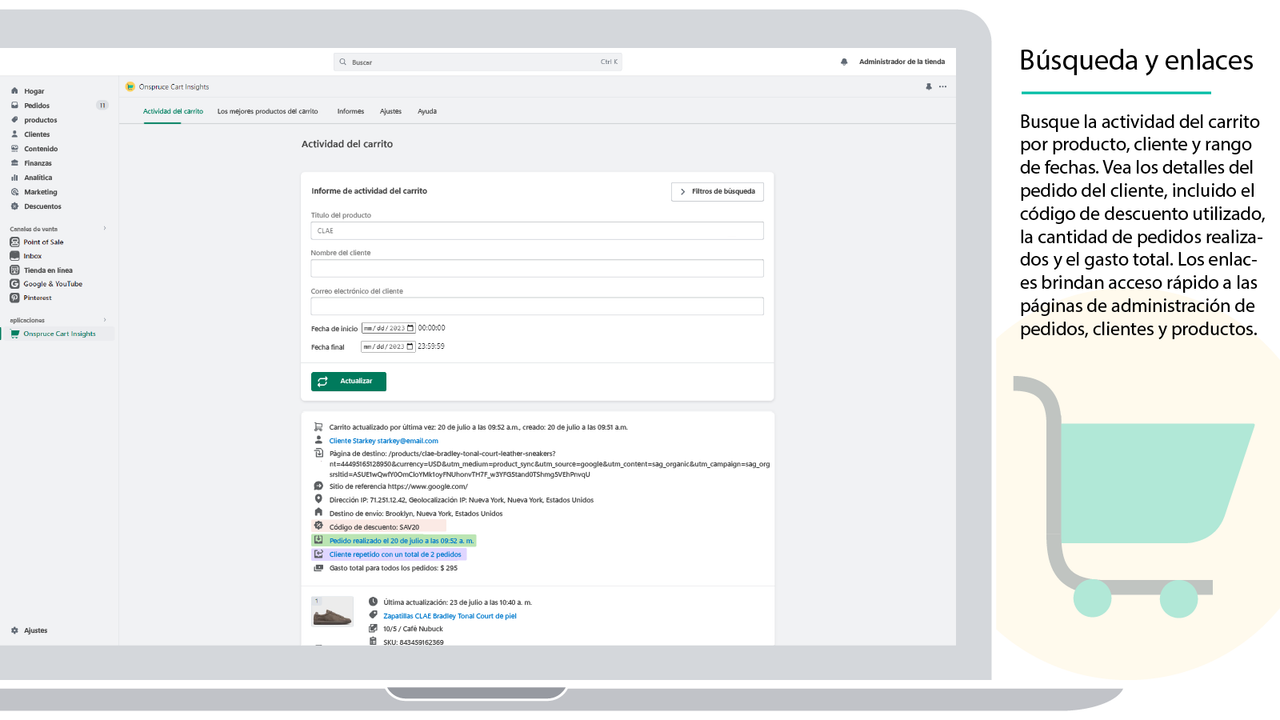
Task: Pin the app with pin icon
Action: click(929, 87)
